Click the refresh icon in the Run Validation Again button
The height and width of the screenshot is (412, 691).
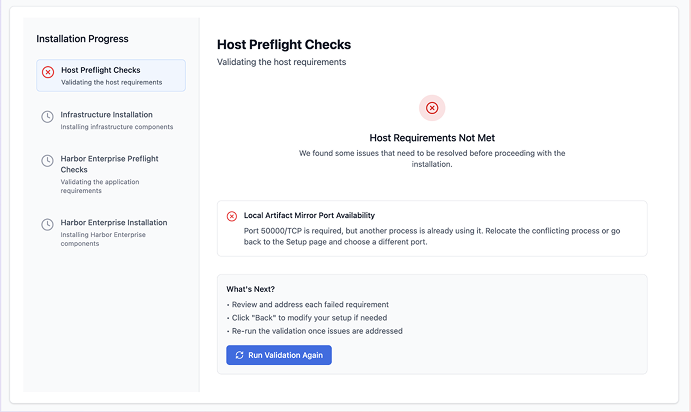(x=239, y=355)
